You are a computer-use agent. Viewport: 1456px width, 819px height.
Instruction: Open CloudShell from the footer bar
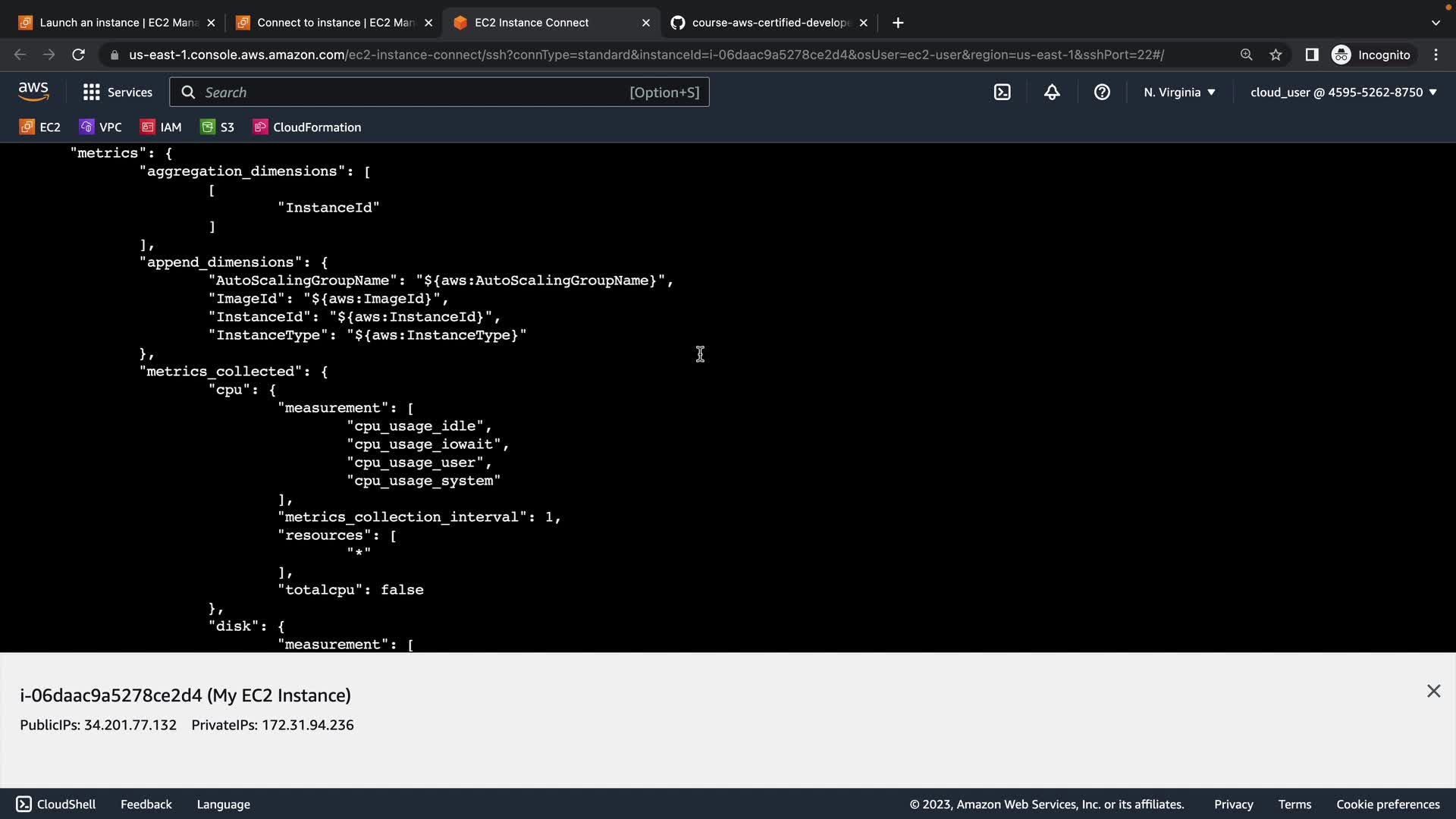click(x=56, y=804)
